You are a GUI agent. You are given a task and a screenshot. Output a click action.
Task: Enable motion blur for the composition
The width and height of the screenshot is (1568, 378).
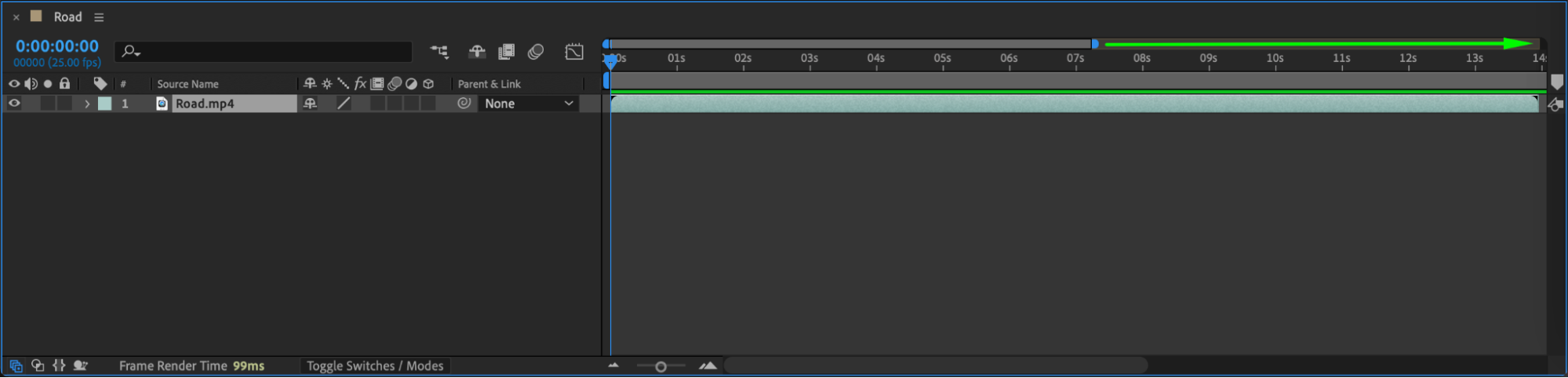pos(536,52)
